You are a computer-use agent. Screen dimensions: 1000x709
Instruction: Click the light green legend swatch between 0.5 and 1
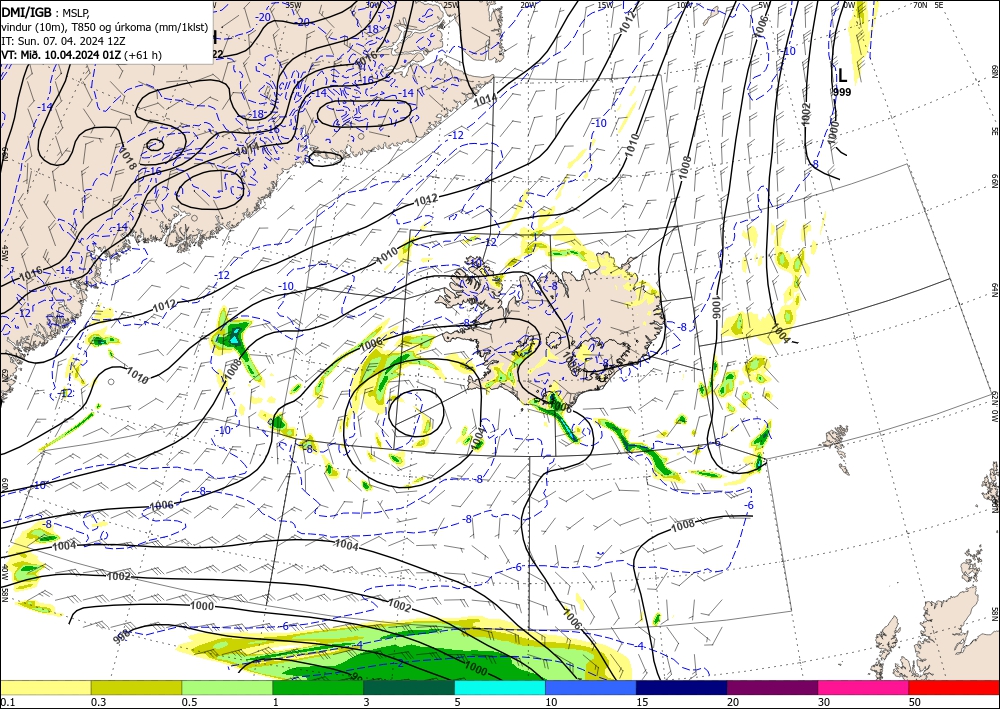(x=227, y=687)
